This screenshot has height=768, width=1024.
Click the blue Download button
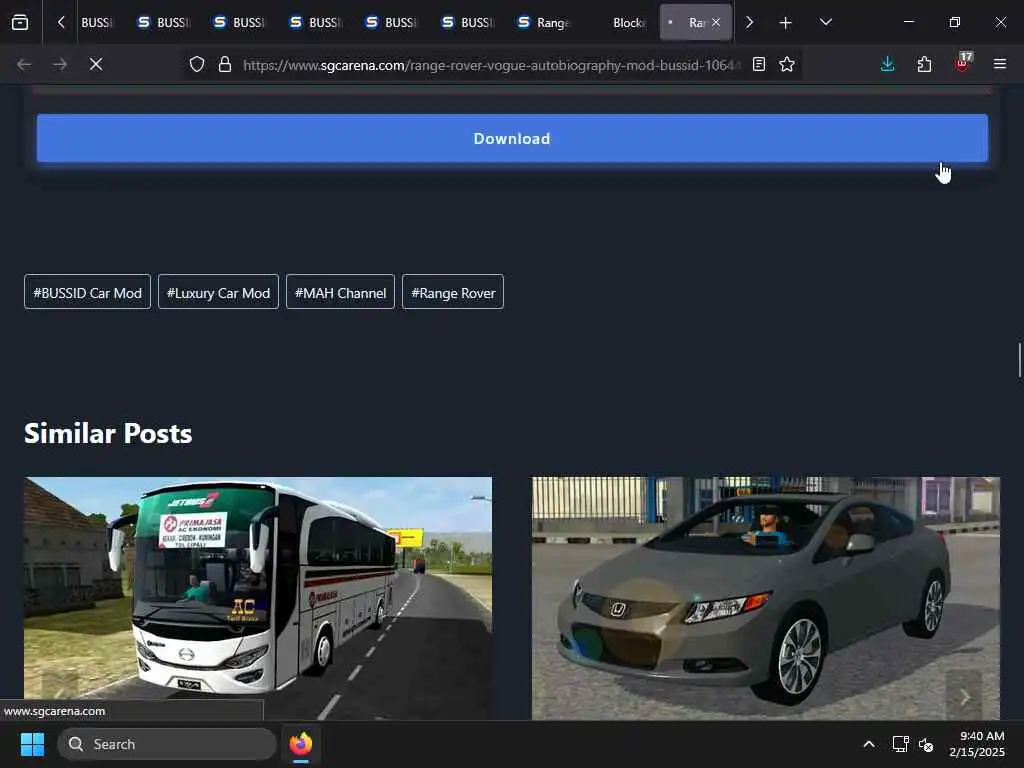(x=512, y=138)
